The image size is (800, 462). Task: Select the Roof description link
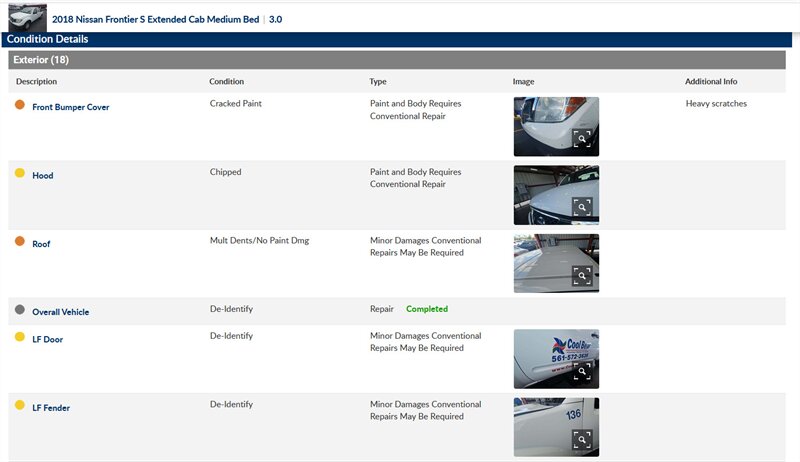[41, 244]
